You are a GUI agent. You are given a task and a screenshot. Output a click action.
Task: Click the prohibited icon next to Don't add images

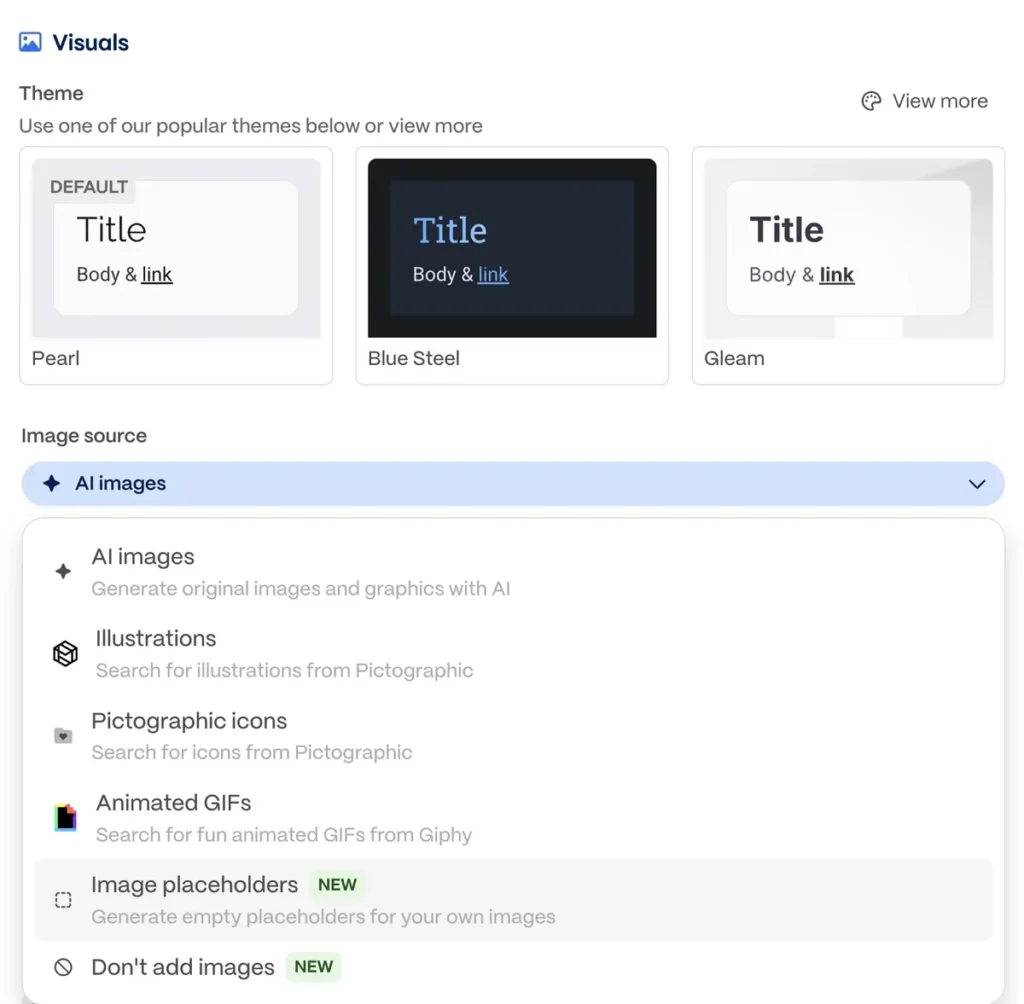point(63,967)
